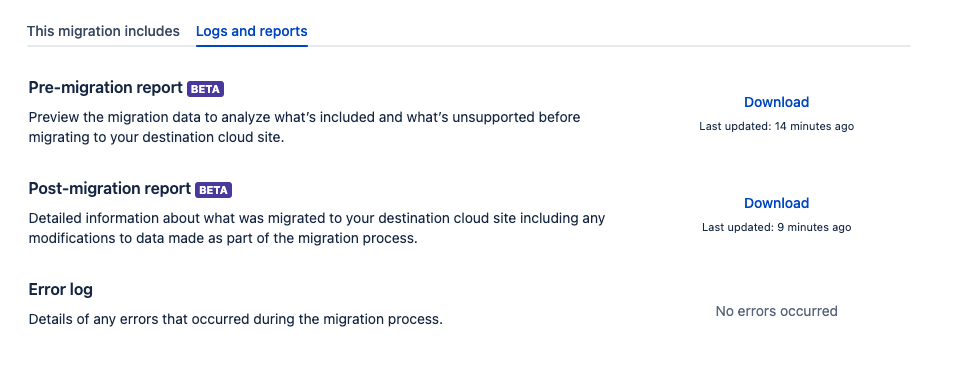Select the Logs and reports tab

click(x=251, y=31)
